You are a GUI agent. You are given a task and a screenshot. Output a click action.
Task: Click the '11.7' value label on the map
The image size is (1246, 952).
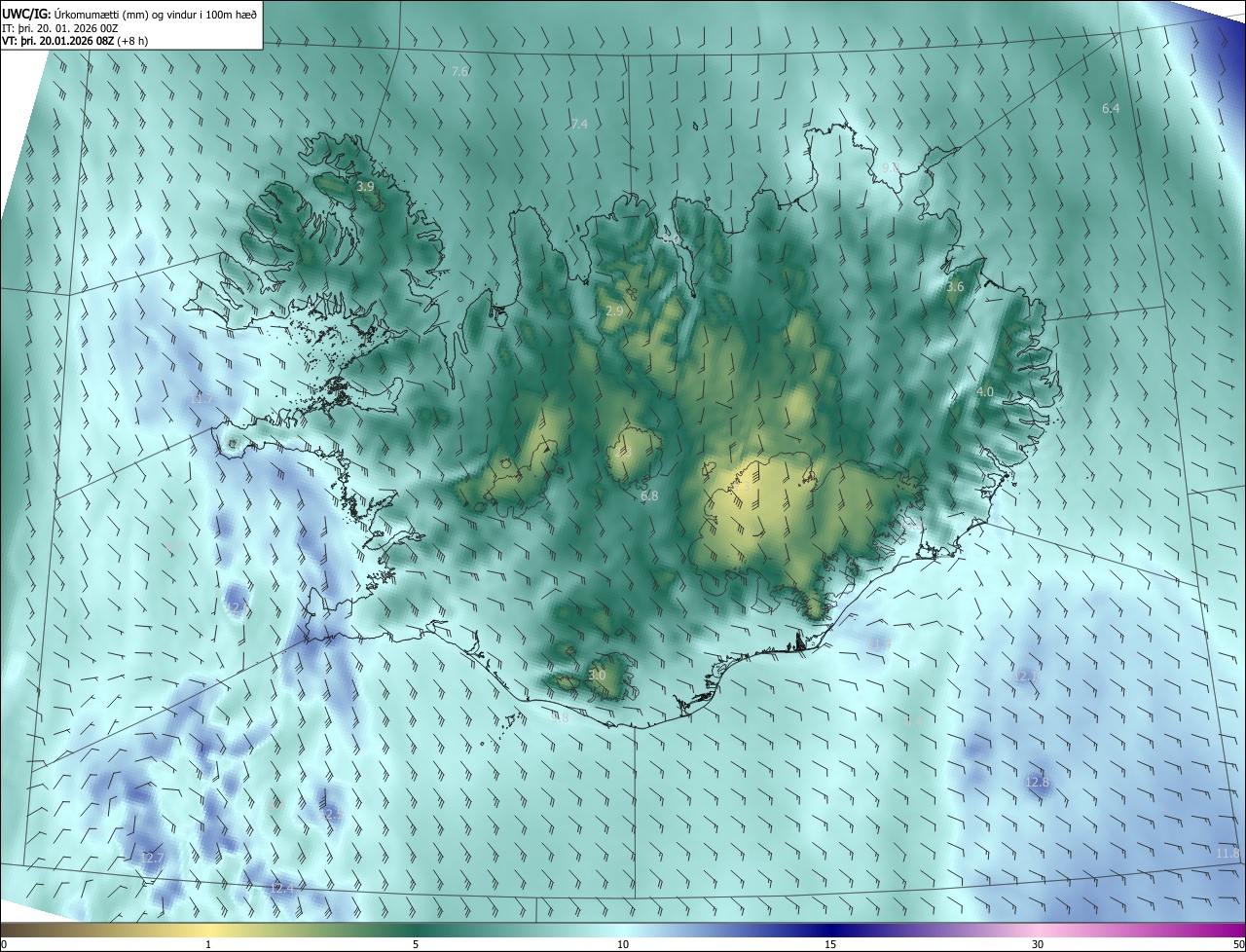pyautogui.click(x=202, y=399)
